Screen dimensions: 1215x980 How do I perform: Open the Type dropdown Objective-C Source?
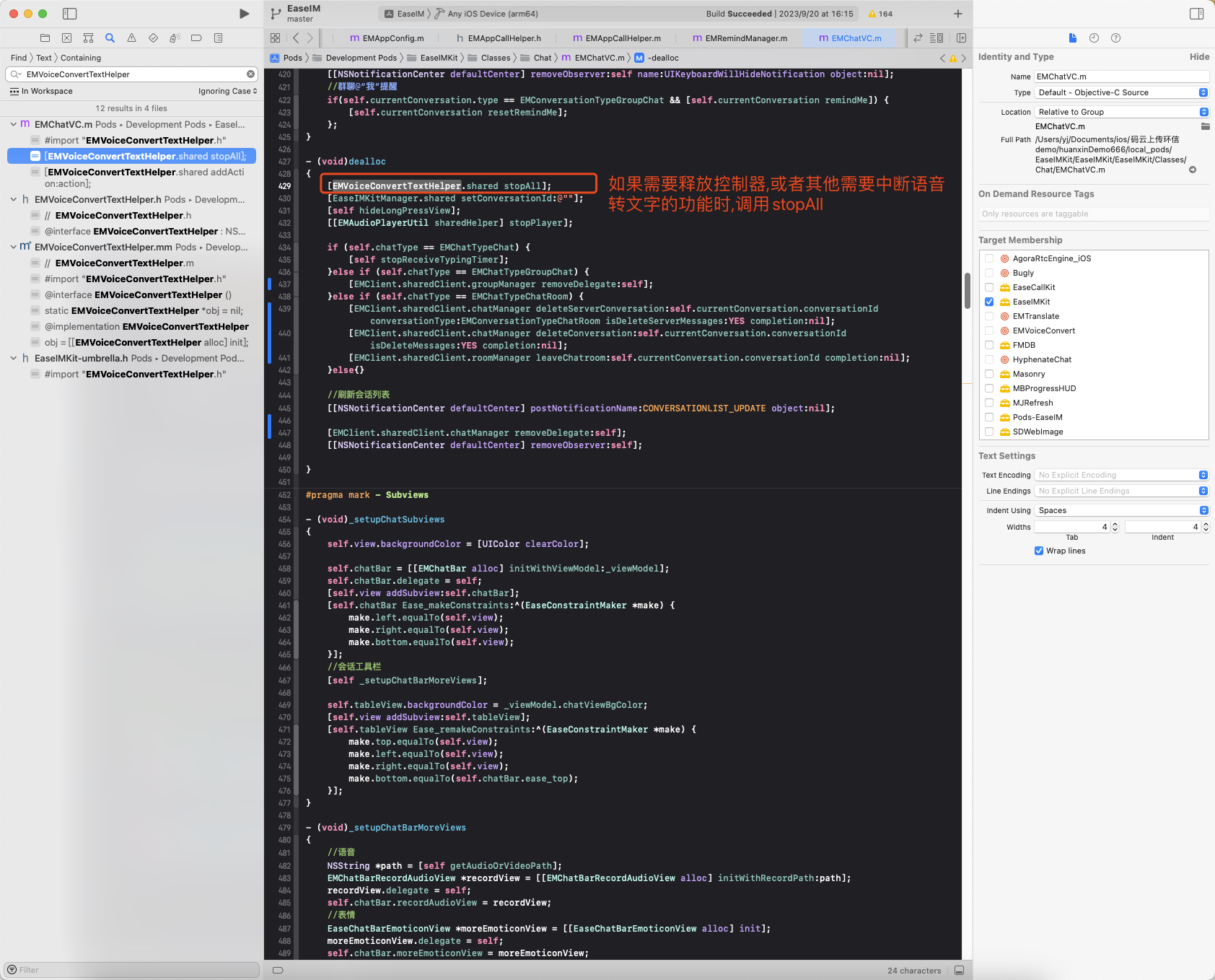pos(1121,92)
